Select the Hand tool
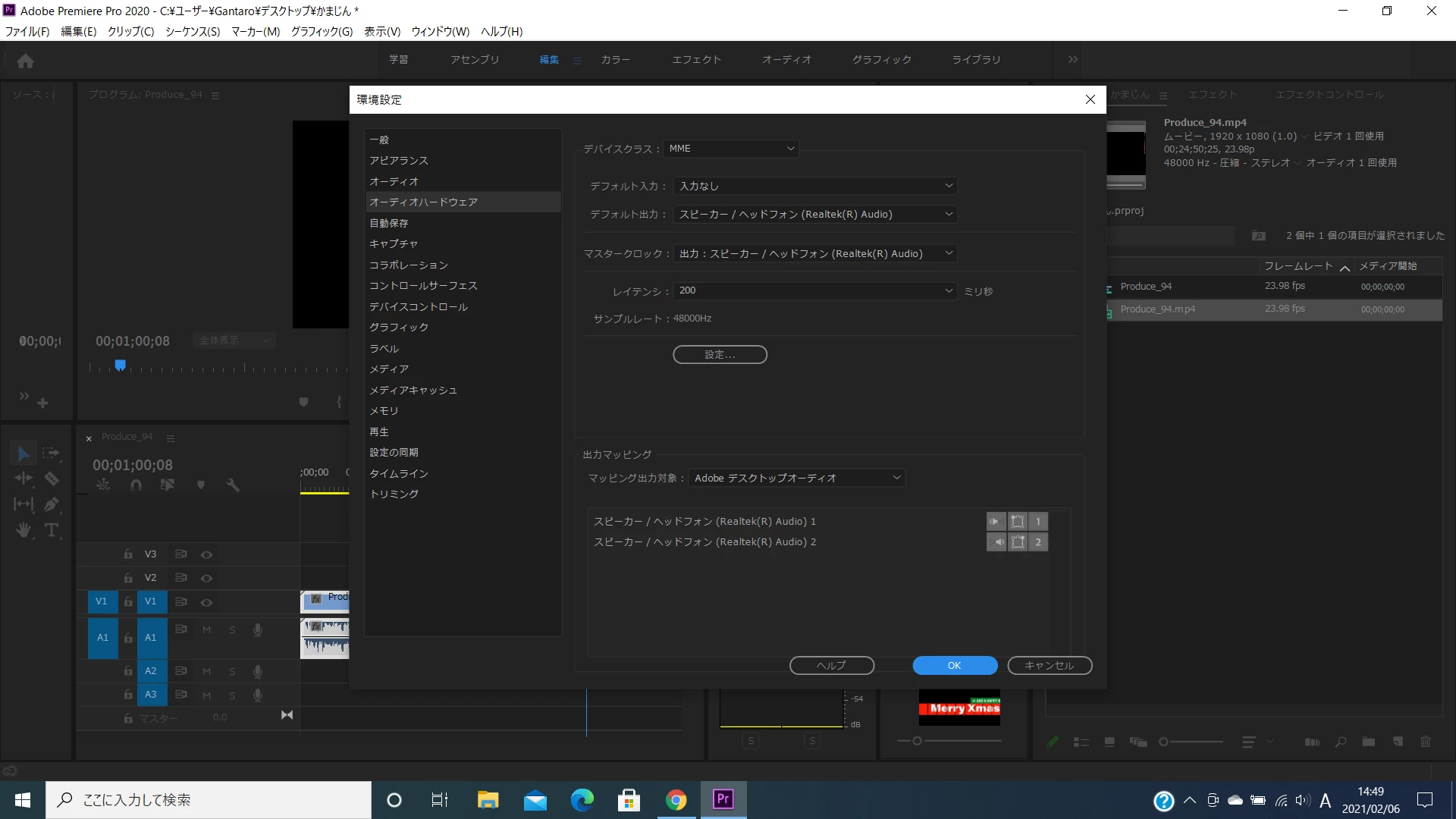 pos(24,530)
